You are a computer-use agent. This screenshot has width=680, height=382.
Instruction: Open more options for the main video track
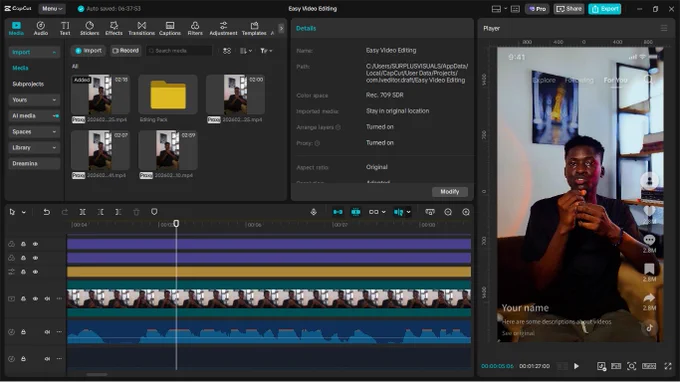tap(59, 299)
